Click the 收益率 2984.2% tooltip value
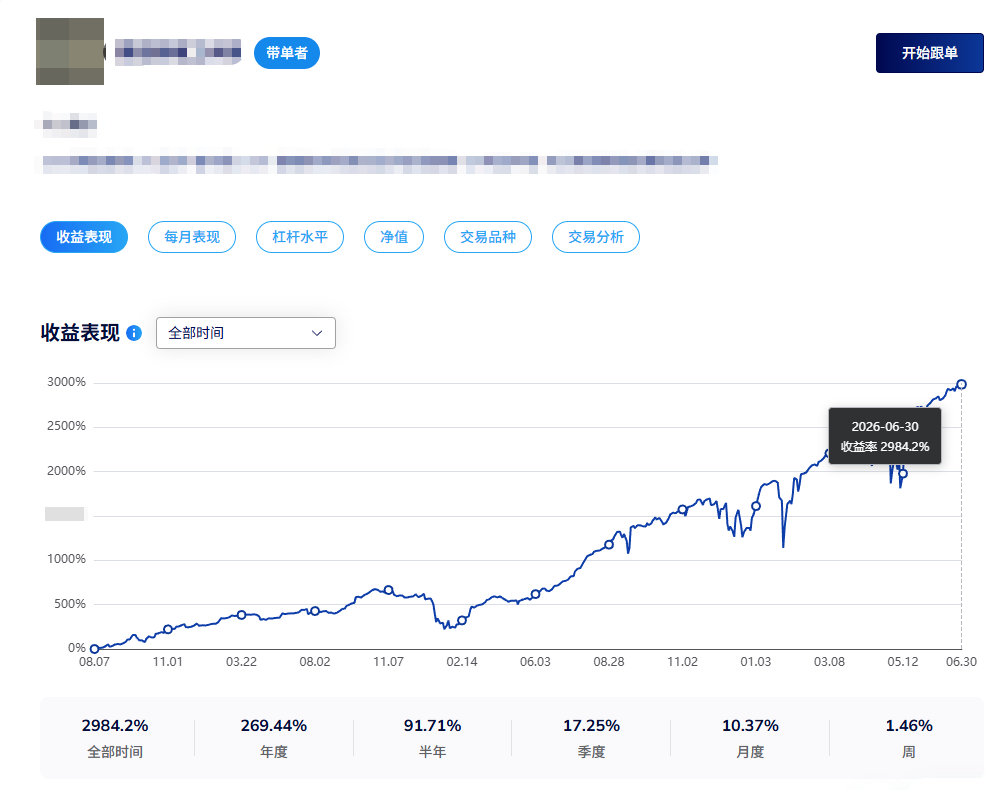 pos(885,447)
